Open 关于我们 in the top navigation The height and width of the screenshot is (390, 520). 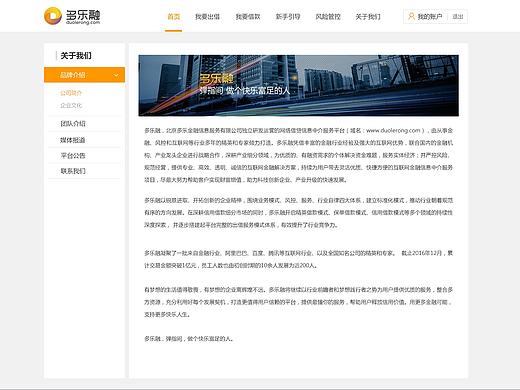[368, 17]
